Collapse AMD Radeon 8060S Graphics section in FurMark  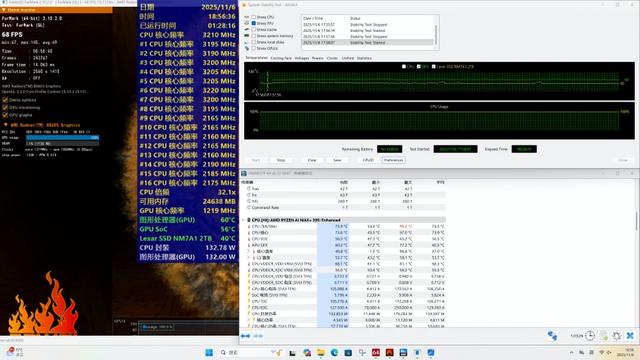pos(5,125)
